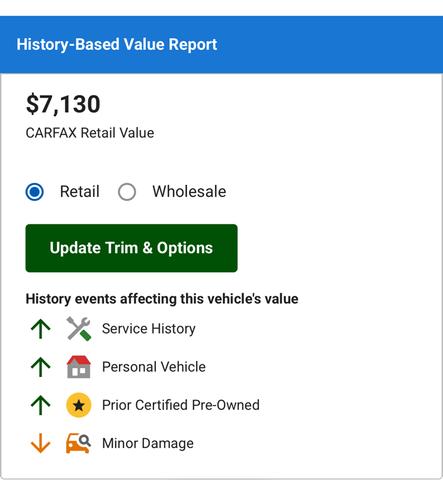Click the Prior Certified Pre-Owned text
Viewport: 443px width, 480px height.
[181, 405]
